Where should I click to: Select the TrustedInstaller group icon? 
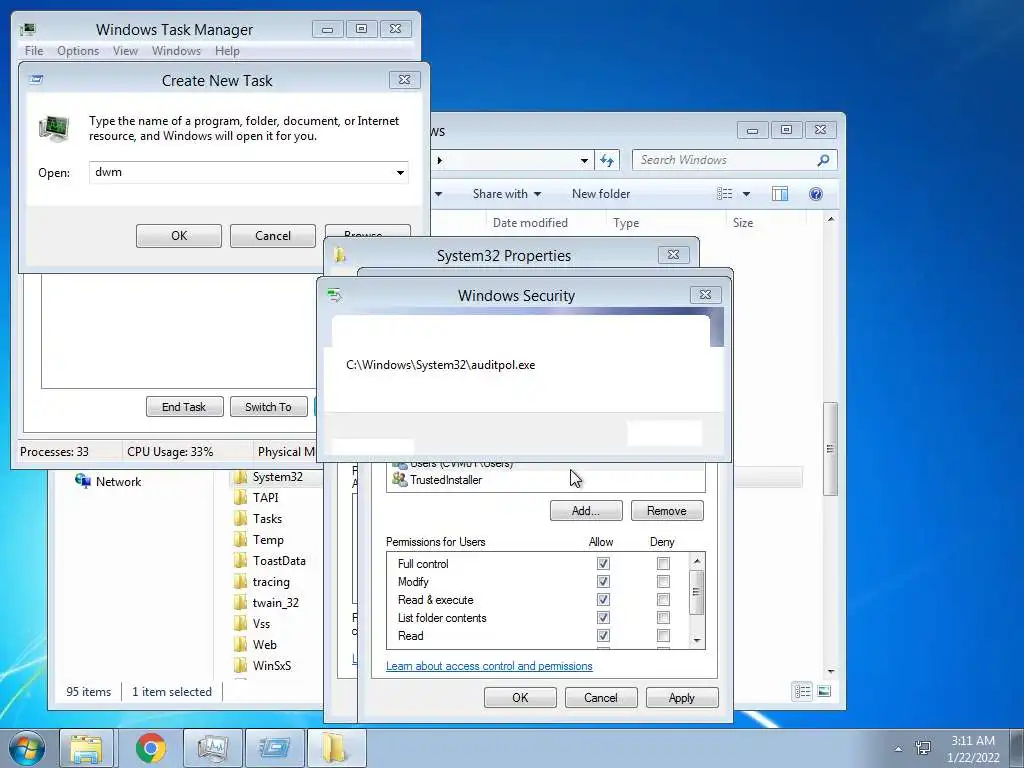tap(399, 480)
